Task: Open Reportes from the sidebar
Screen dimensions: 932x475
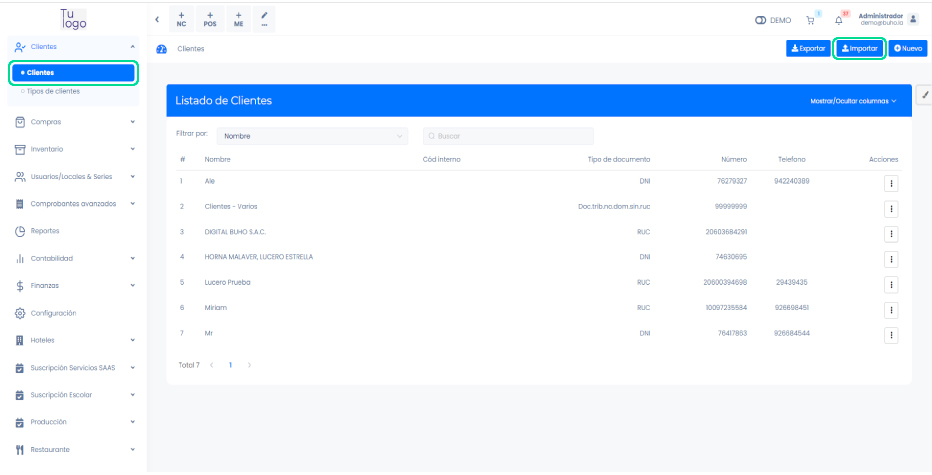Action: coord(45,231)
